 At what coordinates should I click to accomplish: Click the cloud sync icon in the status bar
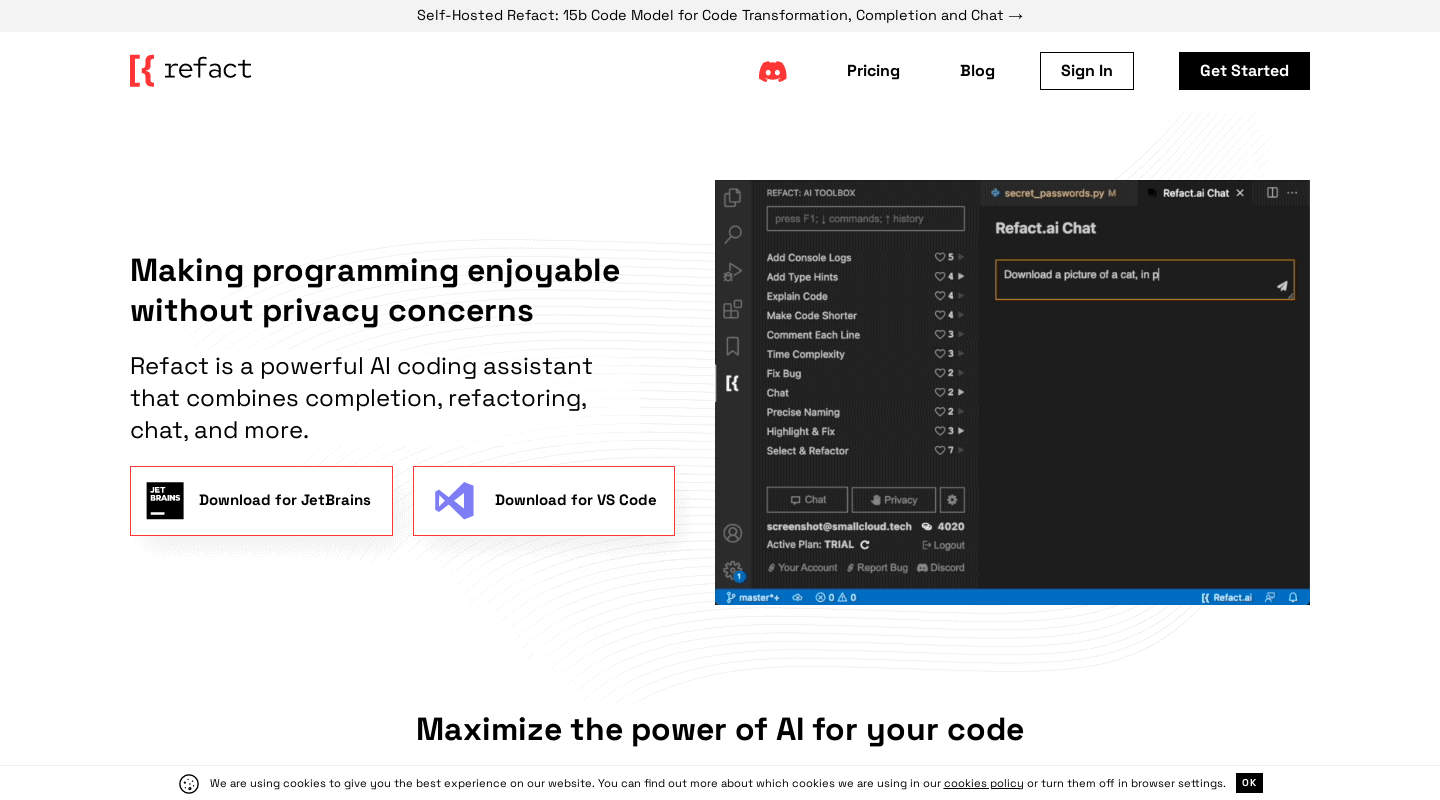(x=797, y=598)
